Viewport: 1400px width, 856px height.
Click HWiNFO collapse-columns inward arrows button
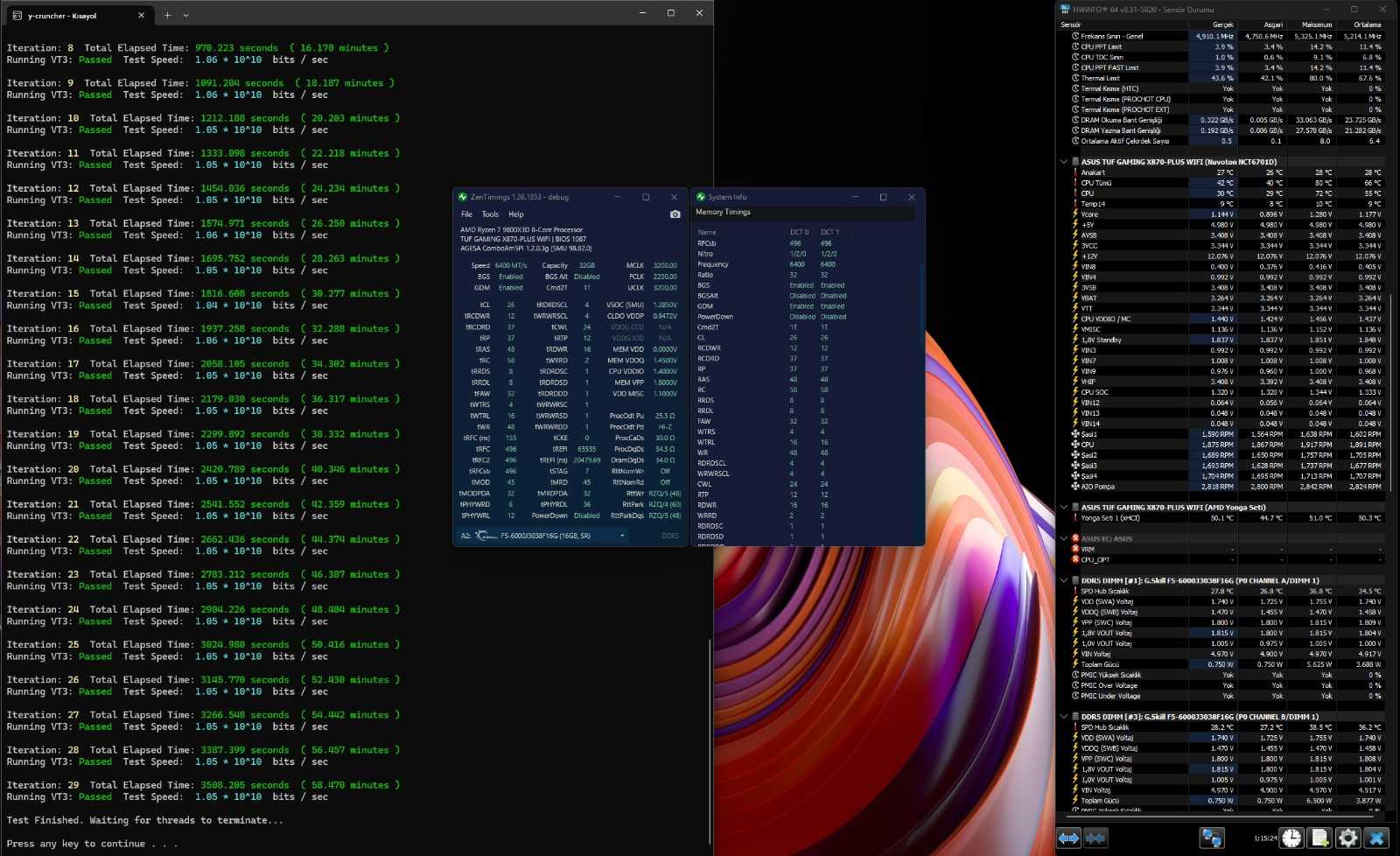tap(1095, 838)
